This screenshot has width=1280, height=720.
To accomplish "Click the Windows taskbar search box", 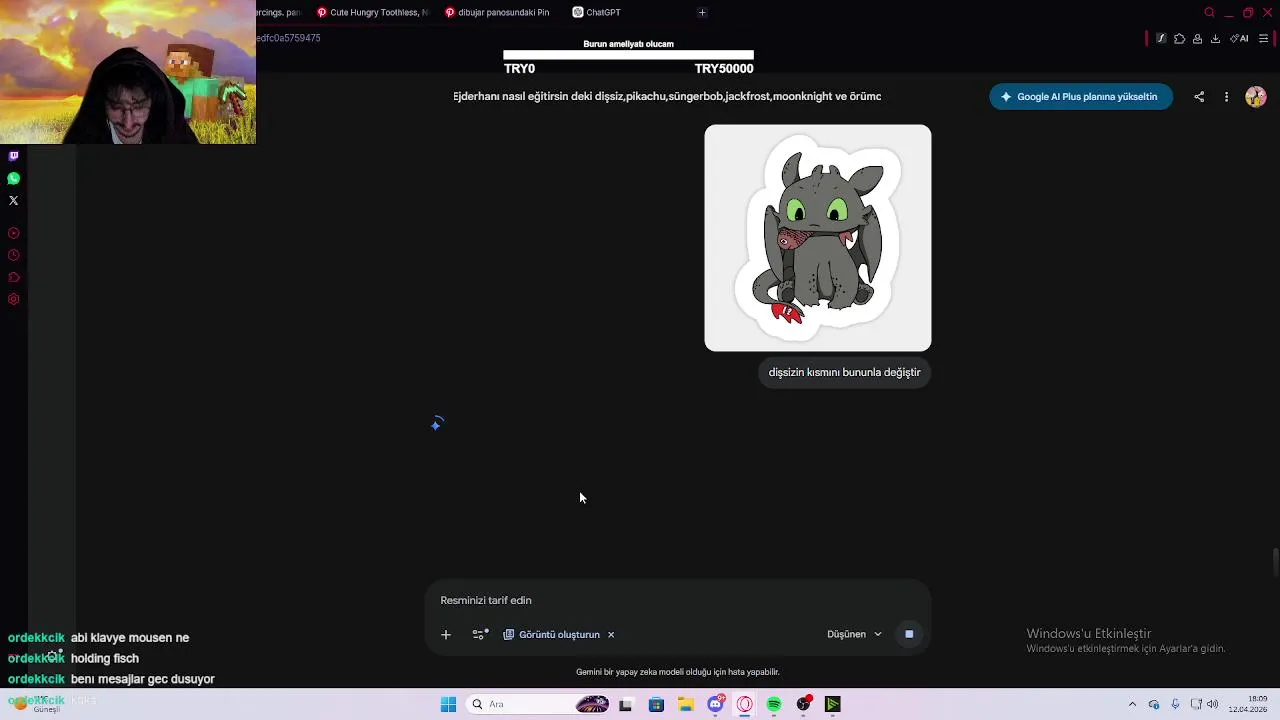I will pos(538,704).
